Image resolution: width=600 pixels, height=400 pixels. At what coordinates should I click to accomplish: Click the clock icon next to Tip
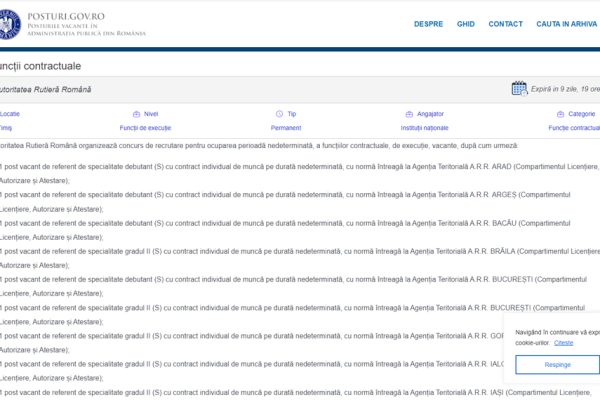279,114
